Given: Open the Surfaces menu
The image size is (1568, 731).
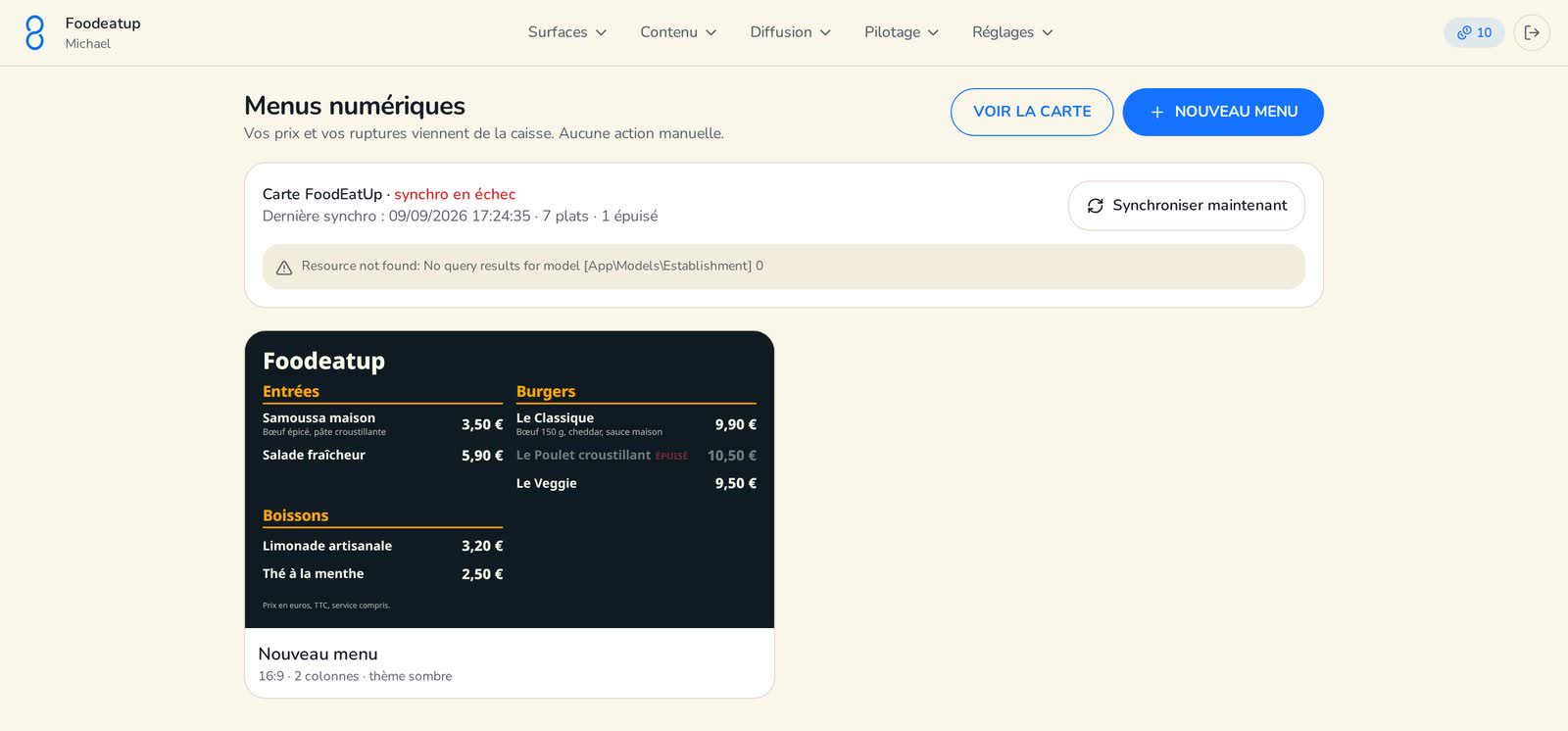Looking at the screenshot, I should (567, 32).
